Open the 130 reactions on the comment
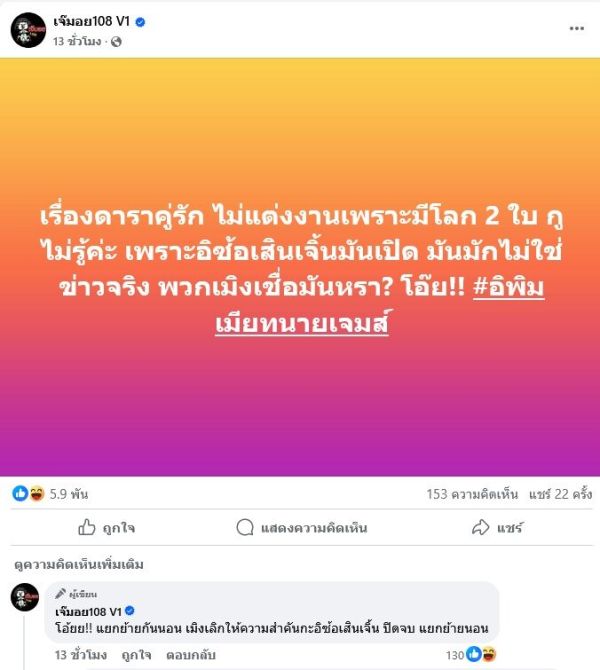This screenshot has height=670, width=600. tap(471, 654)
